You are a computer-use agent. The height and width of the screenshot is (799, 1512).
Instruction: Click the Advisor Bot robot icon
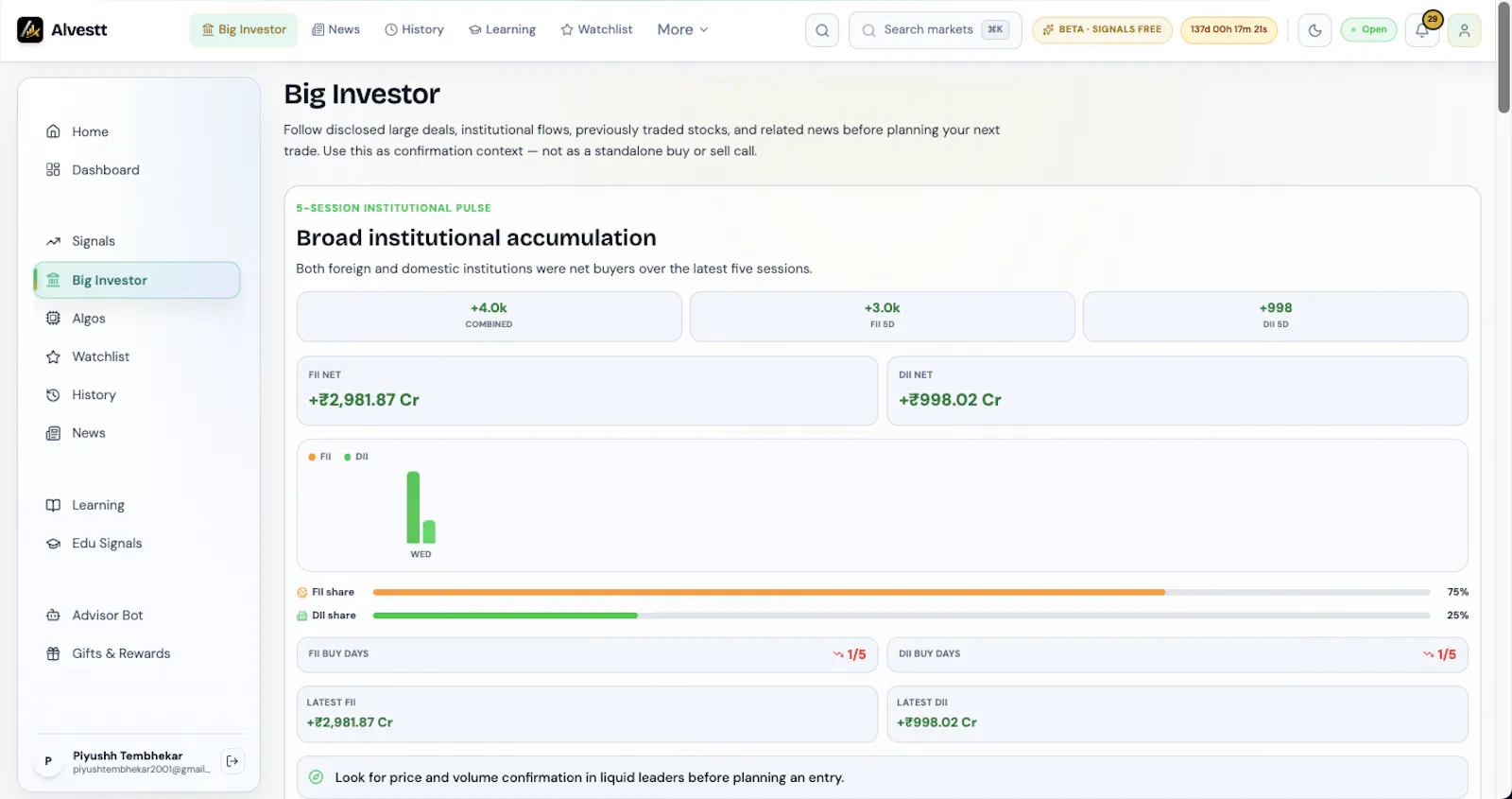tap(53, 616)
